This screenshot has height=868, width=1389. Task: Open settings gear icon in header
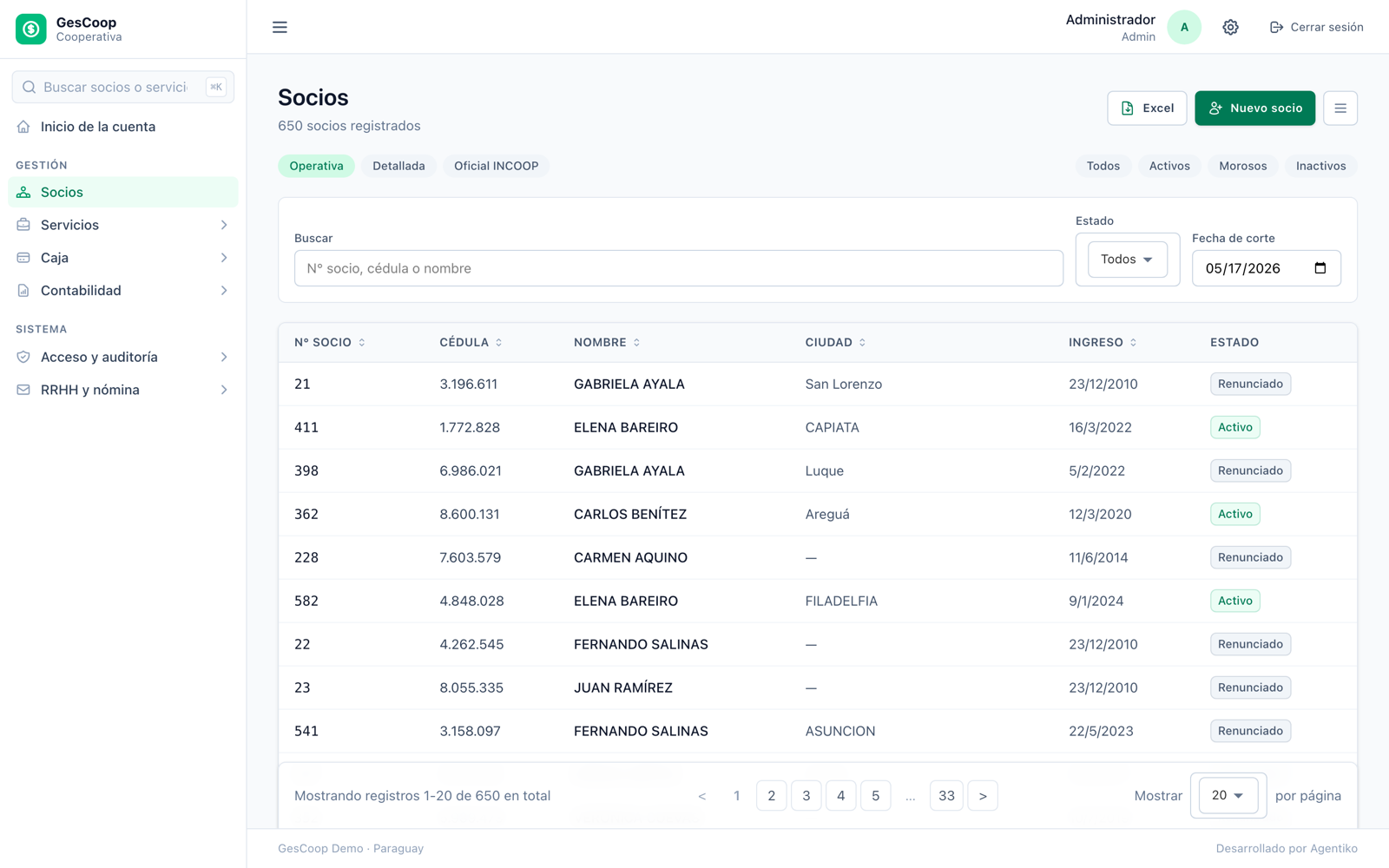pyautogui.click(x=1230, y=27)
